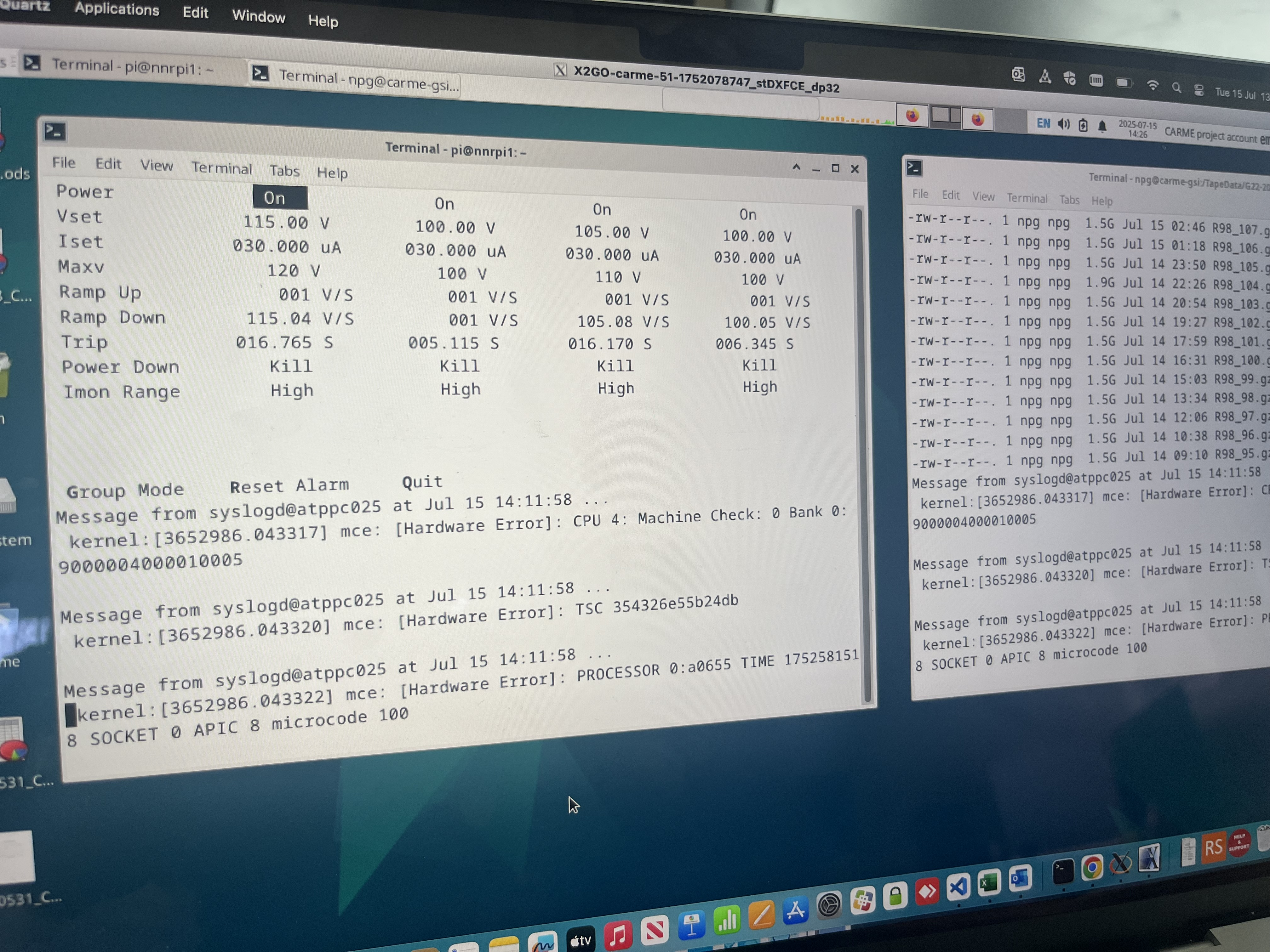Open the notification bell in XFCE panel
The height and width of the screenshot is (952, 1270).
click(1102, 126)
